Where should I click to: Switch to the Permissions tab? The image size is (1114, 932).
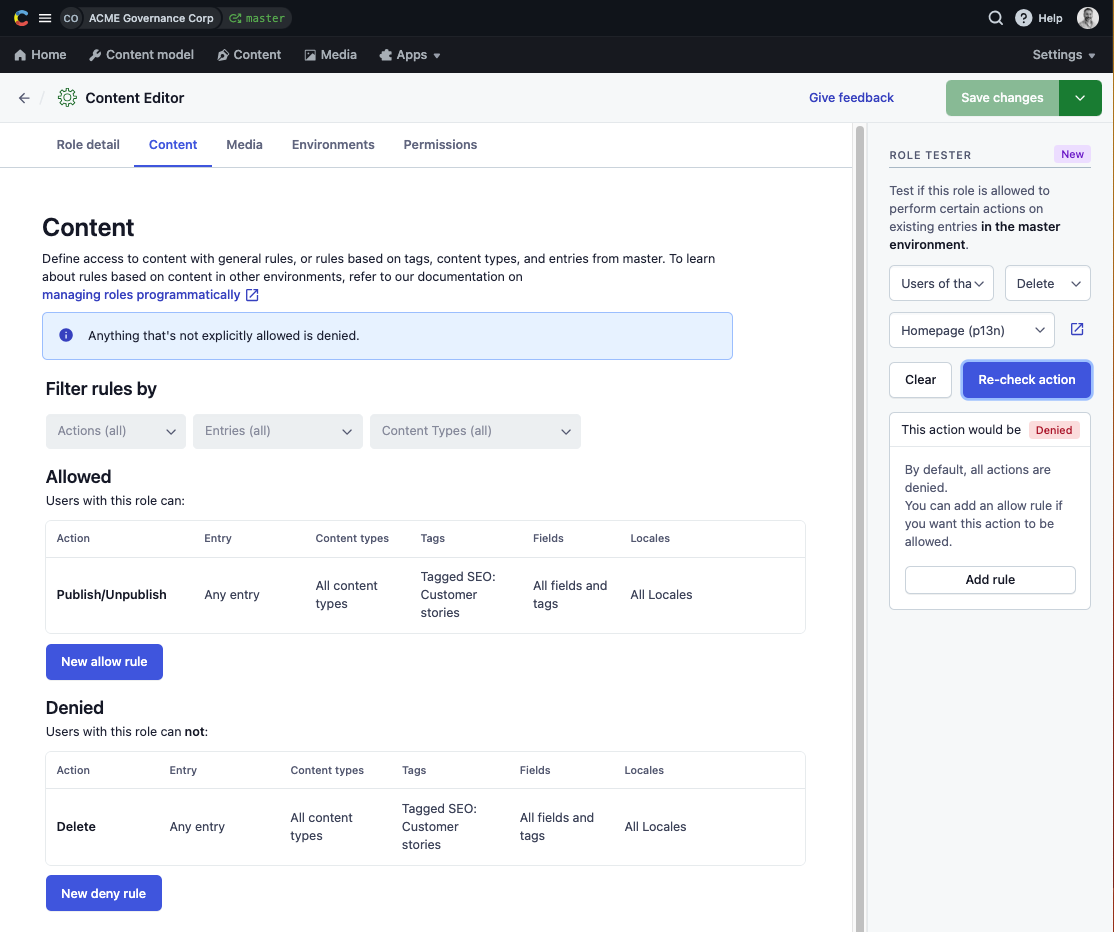click(440, 144)
